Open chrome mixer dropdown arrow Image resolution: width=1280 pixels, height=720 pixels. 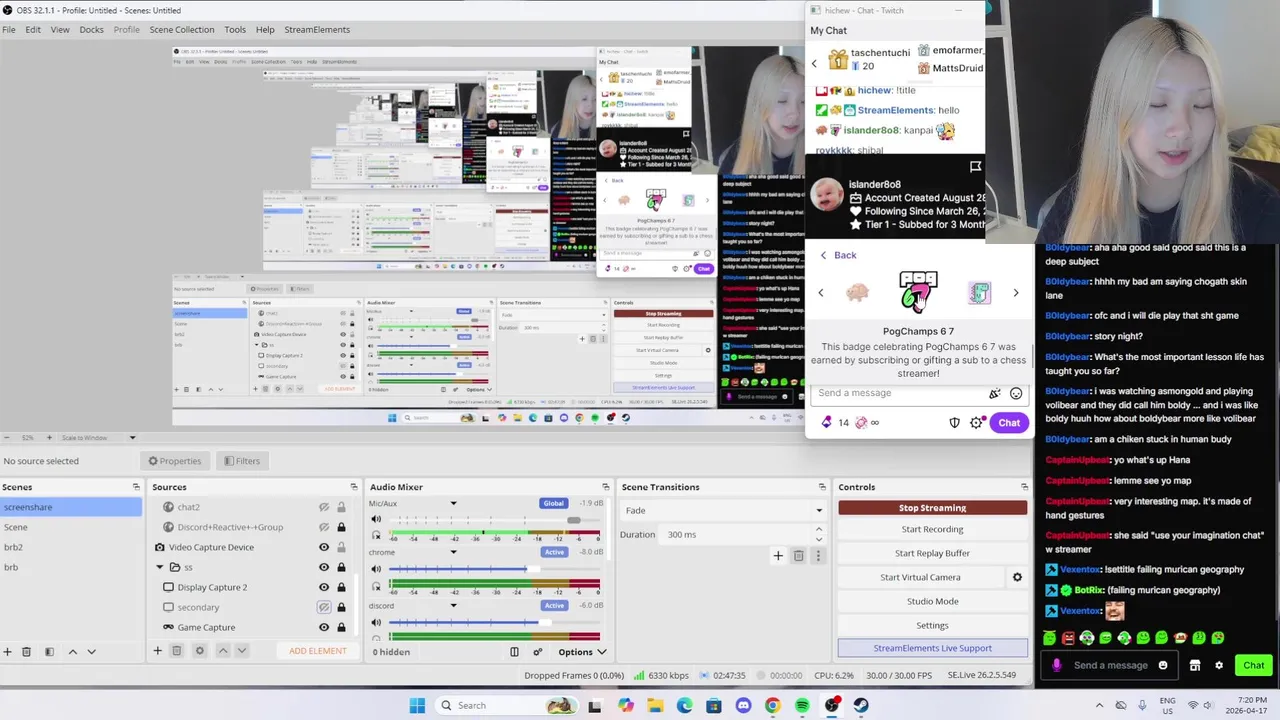[x=453, y=552]
